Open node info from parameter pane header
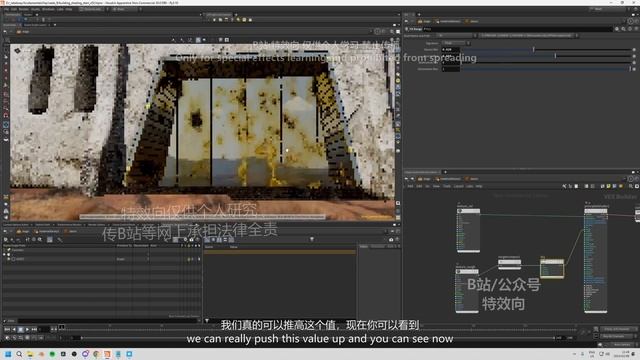 630,29
